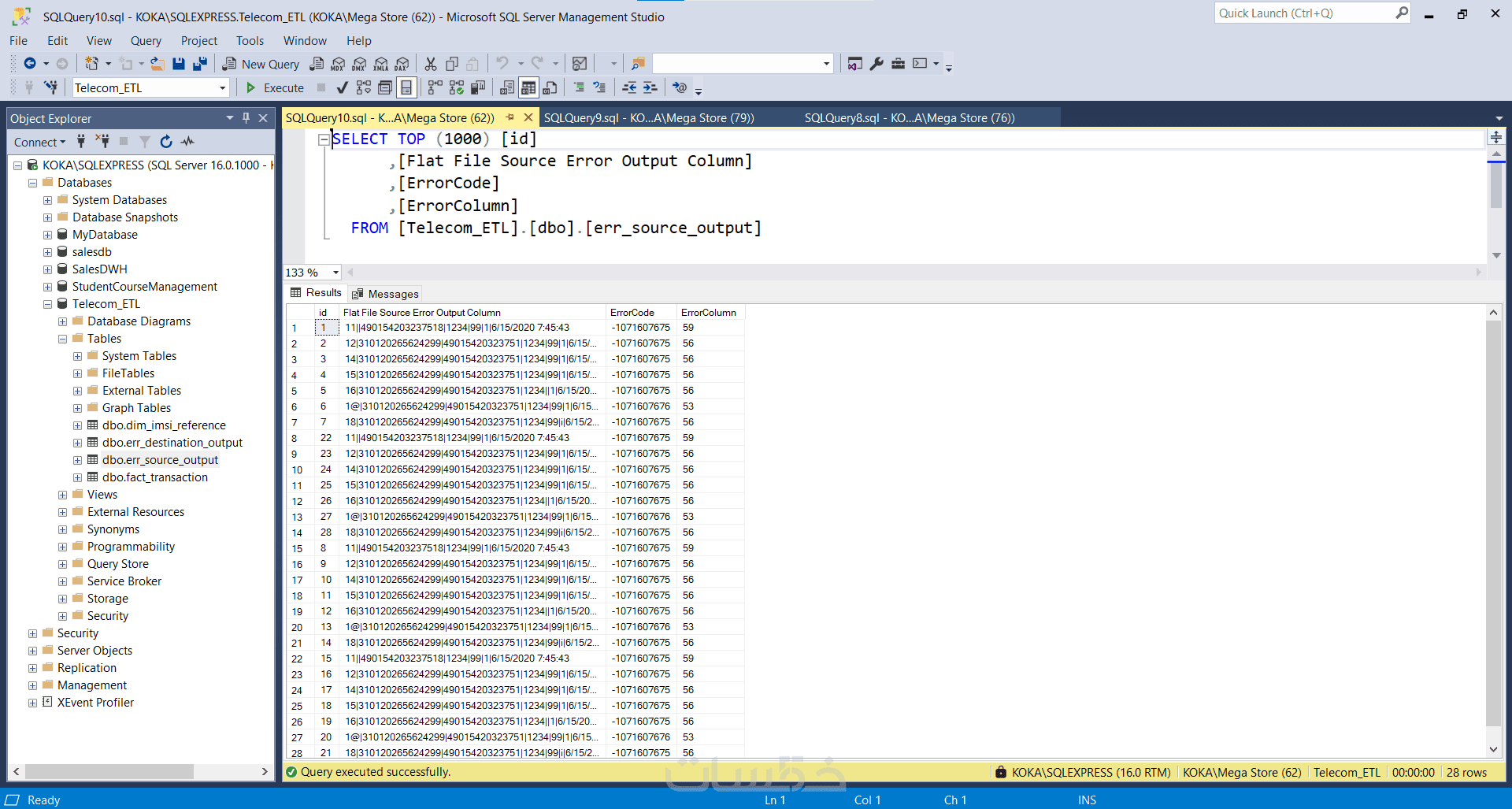Click the New Query button
Viewport: 1512px width, 809px height.
[261, 64]
